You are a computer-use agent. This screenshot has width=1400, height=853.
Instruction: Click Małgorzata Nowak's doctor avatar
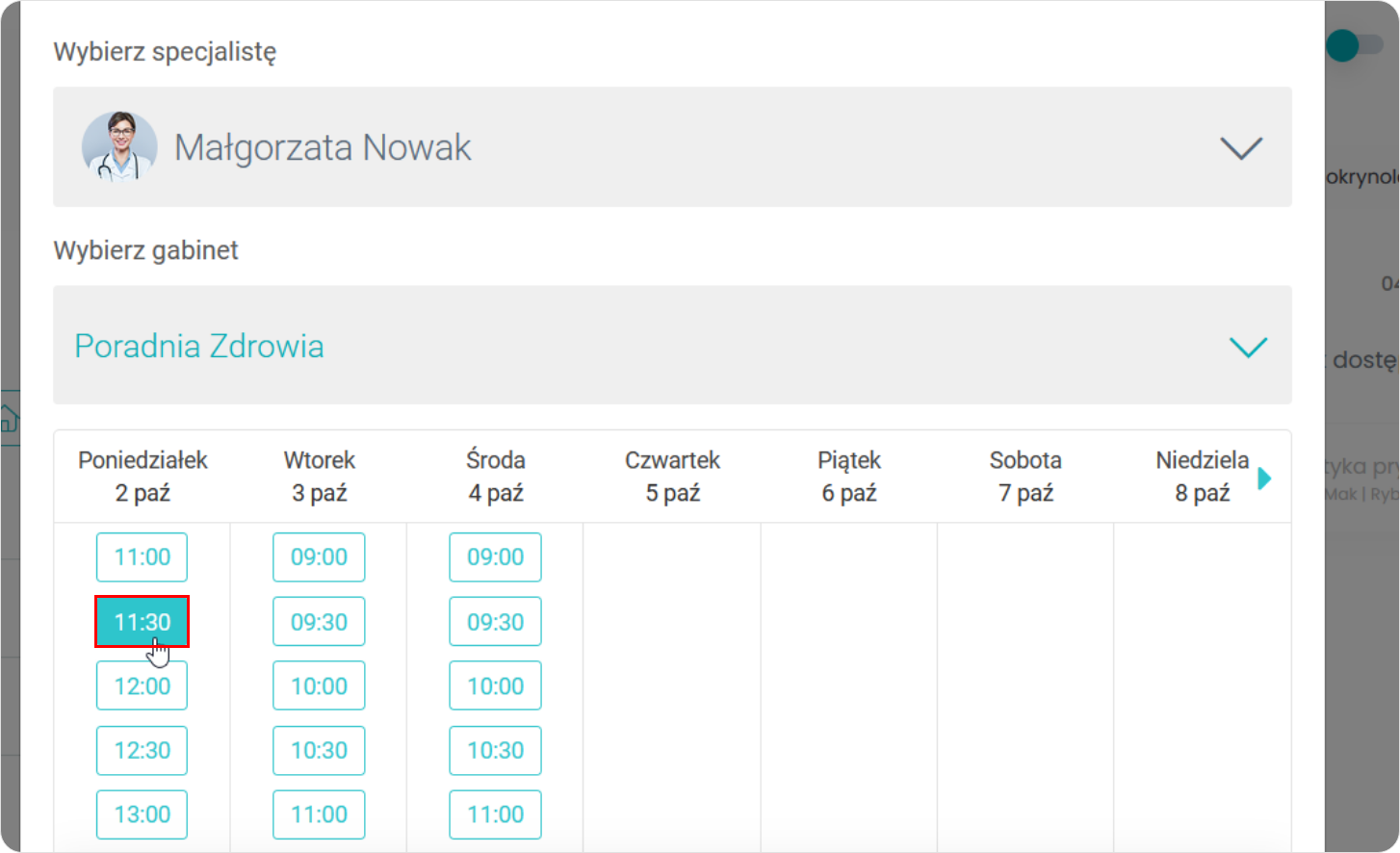119,147
